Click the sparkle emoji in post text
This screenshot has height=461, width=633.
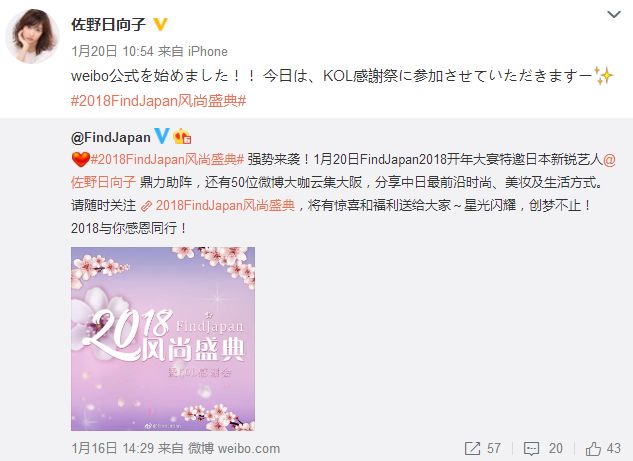(x=604, y=75)
